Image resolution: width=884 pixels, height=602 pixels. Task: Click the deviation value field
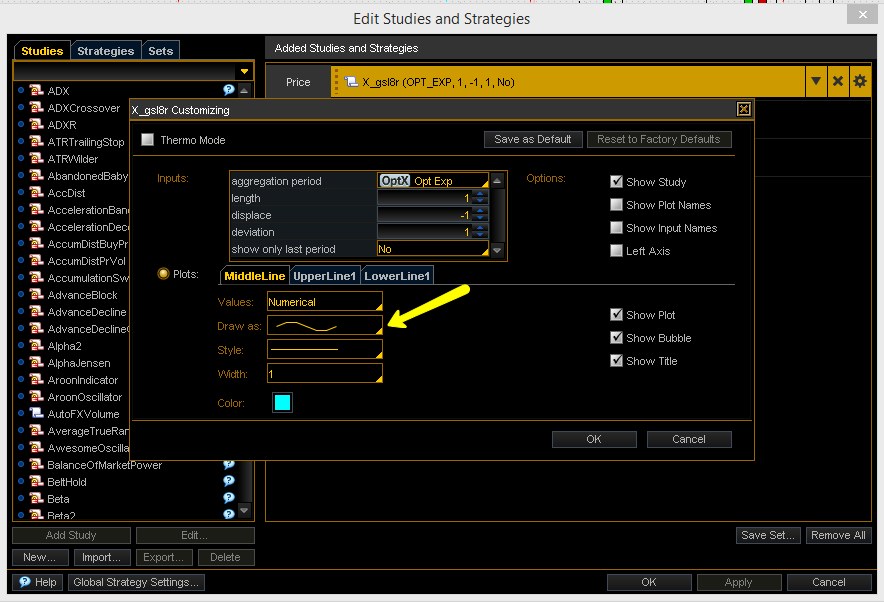click(x=425, y=232)
